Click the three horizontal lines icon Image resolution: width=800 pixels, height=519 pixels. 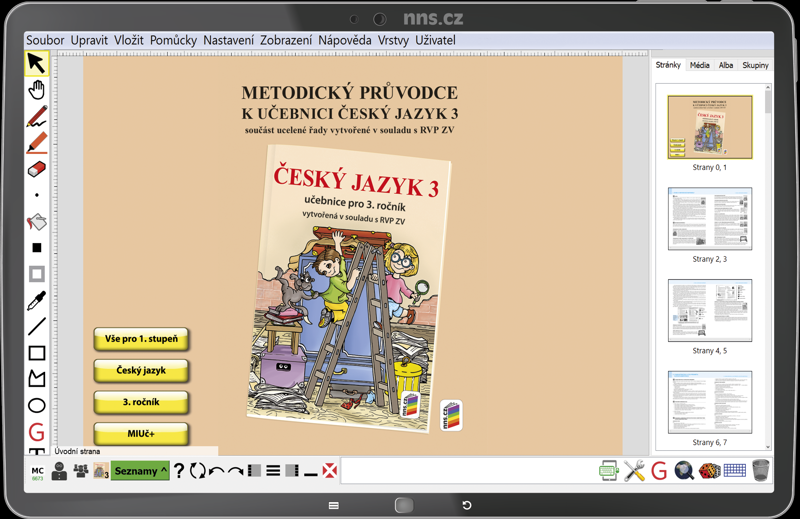(x=273, y=471)
